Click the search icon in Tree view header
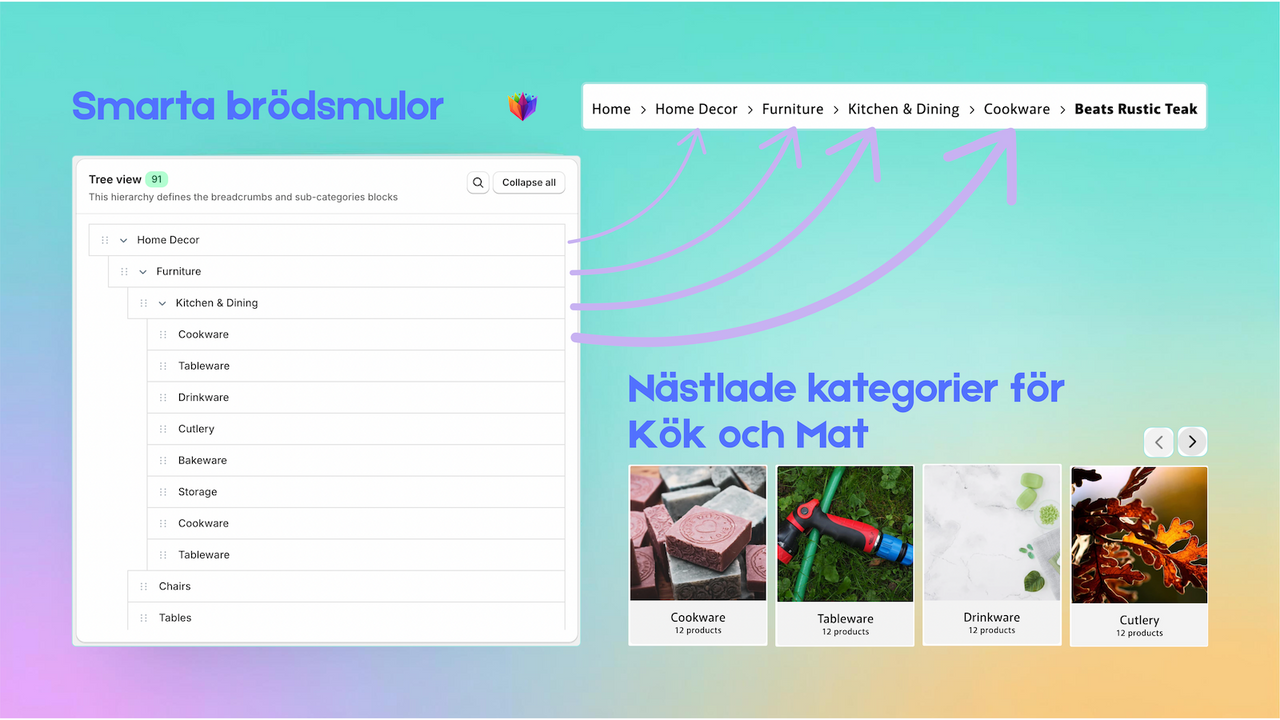The width and height of the screenshot is (1280, 720). (x=478, y=182)
